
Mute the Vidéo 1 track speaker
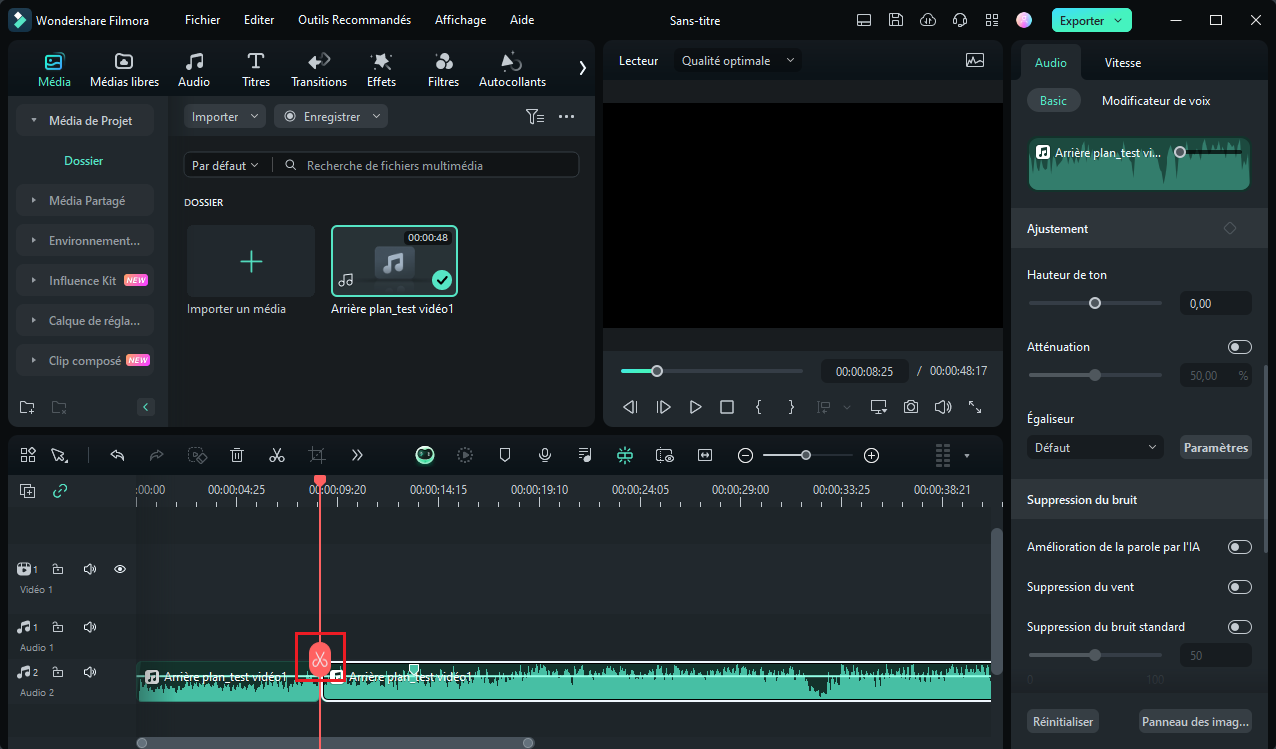click(x=90, y=569)
